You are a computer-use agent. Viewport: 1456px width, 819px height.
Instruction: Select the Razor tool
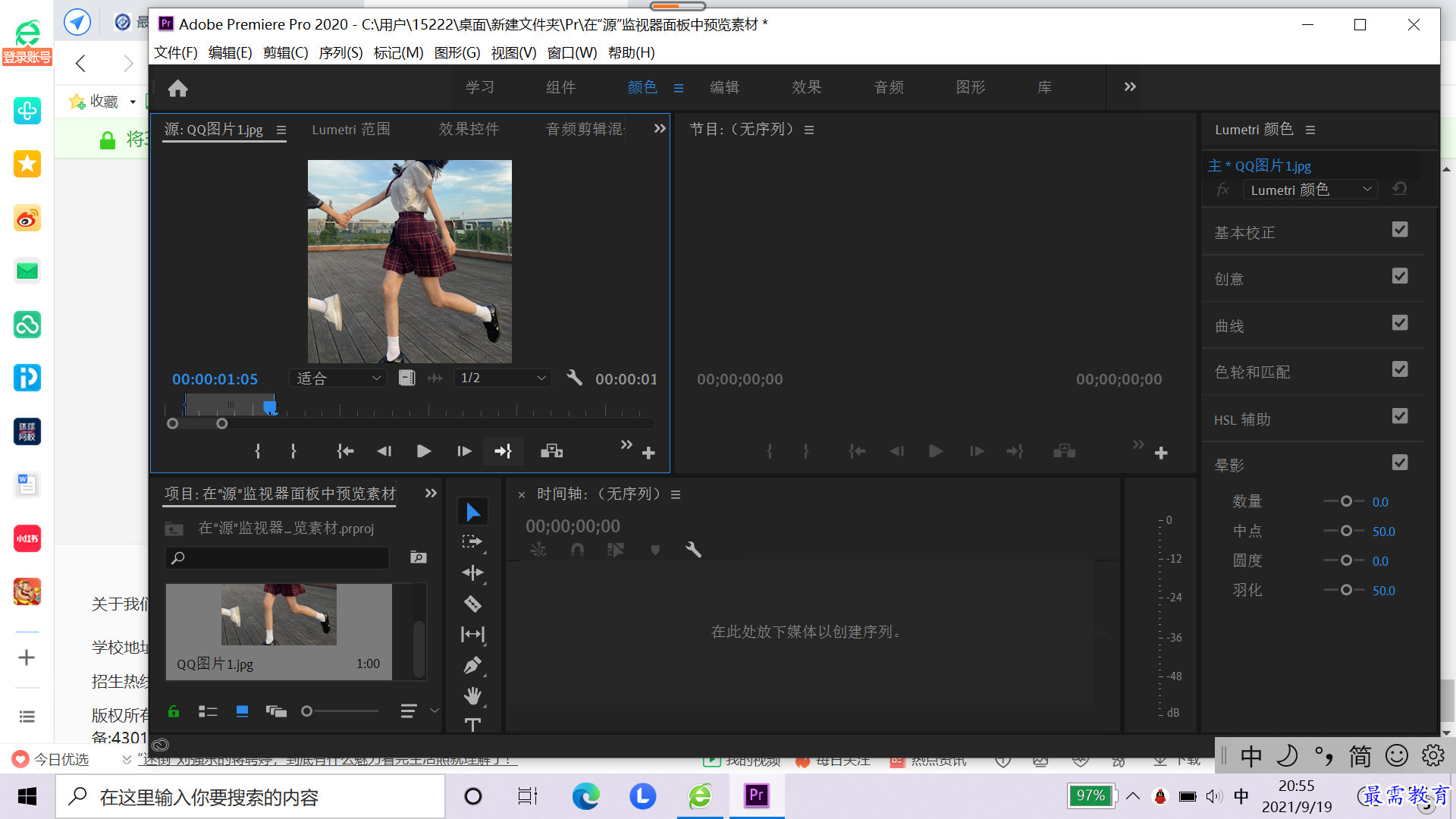pyautogui.click(x=472, y=604)
